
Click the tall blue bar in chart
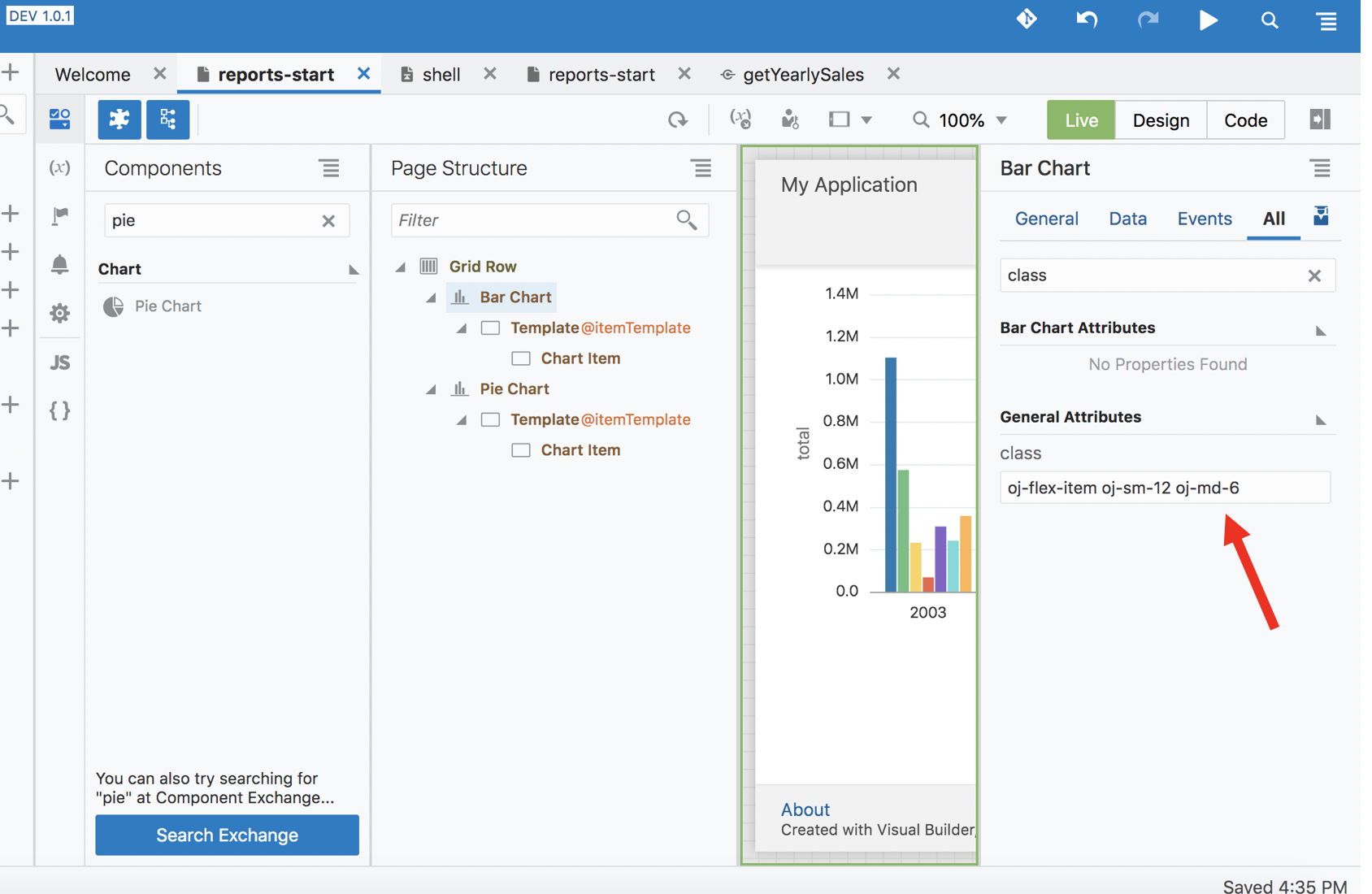891,475
